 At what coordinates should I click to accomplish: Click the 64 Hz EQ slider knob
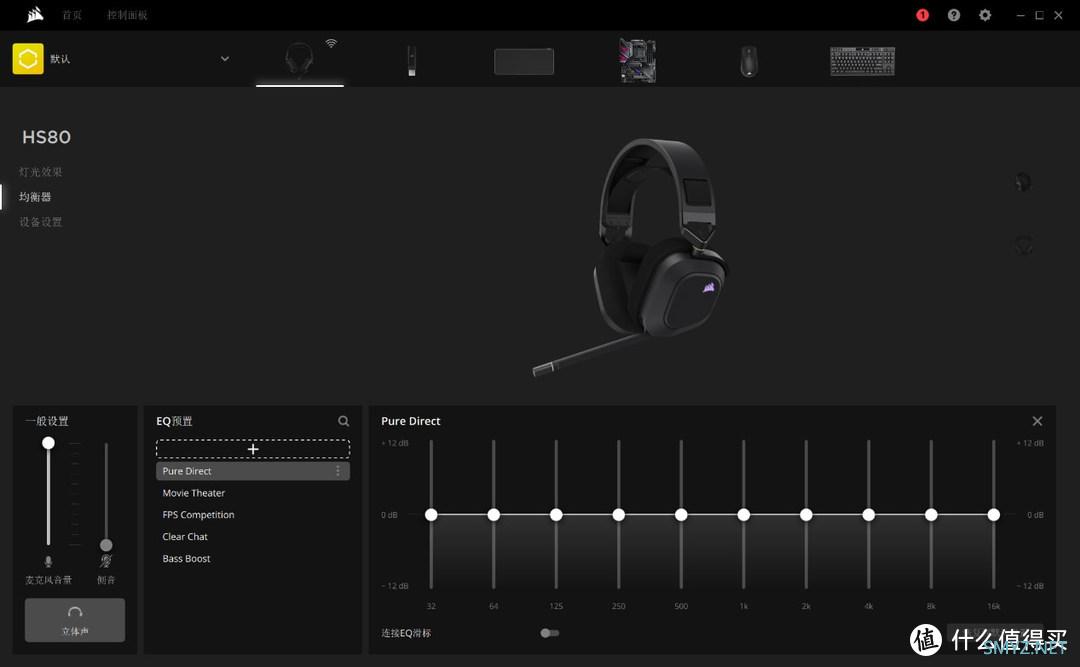pos(494,515)
